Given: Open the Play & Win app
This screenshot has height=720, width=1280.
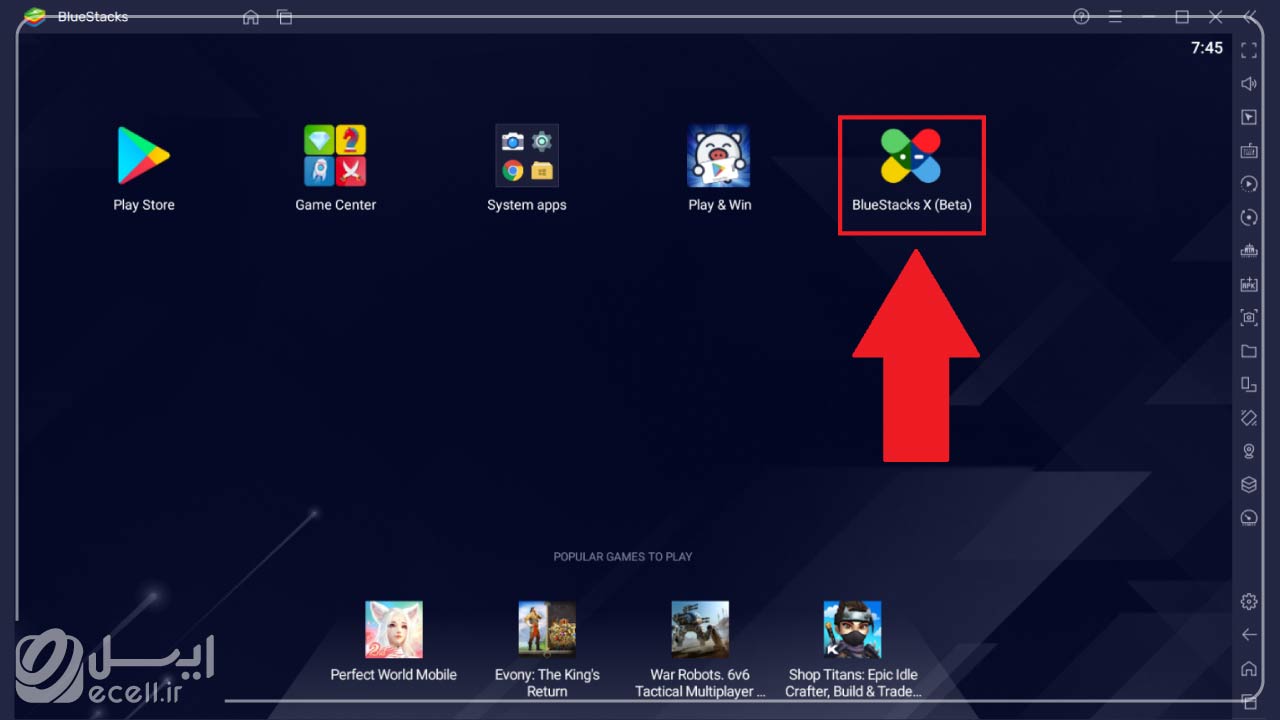Looking at the screenshot, I should [719, 157].
